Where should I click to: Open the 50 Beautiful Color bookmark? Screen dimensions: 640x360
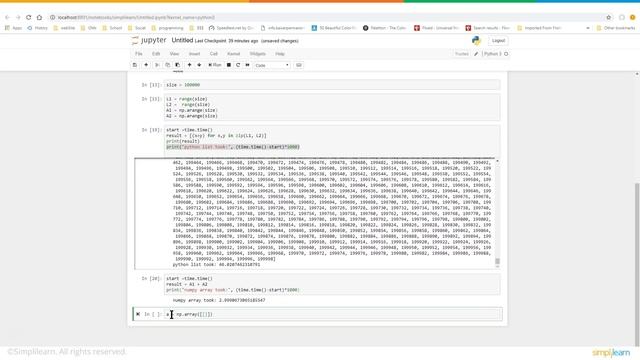334,28
